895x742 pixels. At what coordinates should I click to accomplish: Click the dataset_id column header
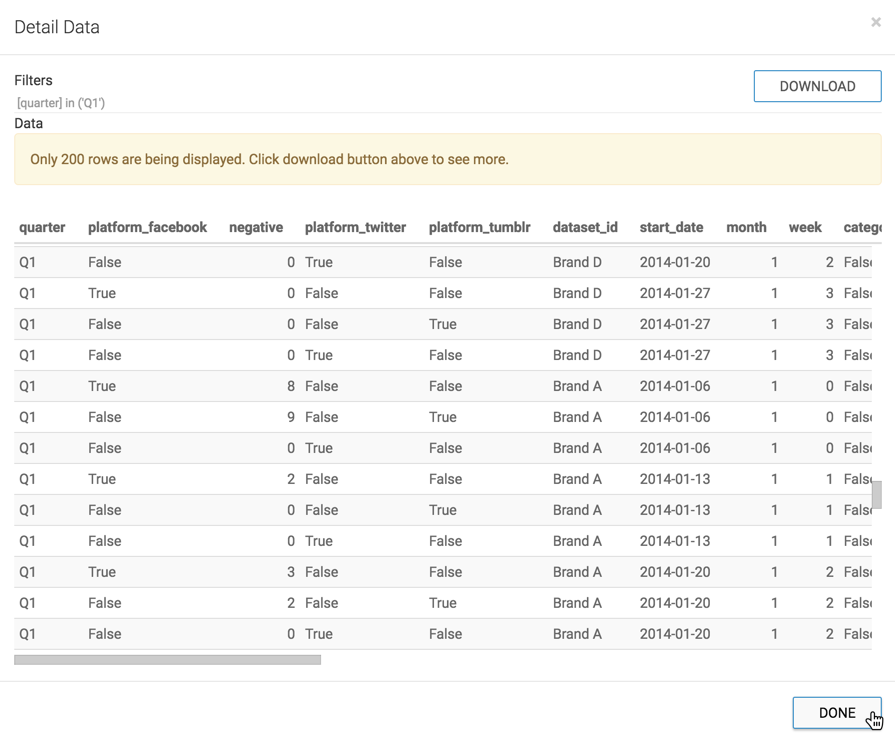[x=585, y=227]
